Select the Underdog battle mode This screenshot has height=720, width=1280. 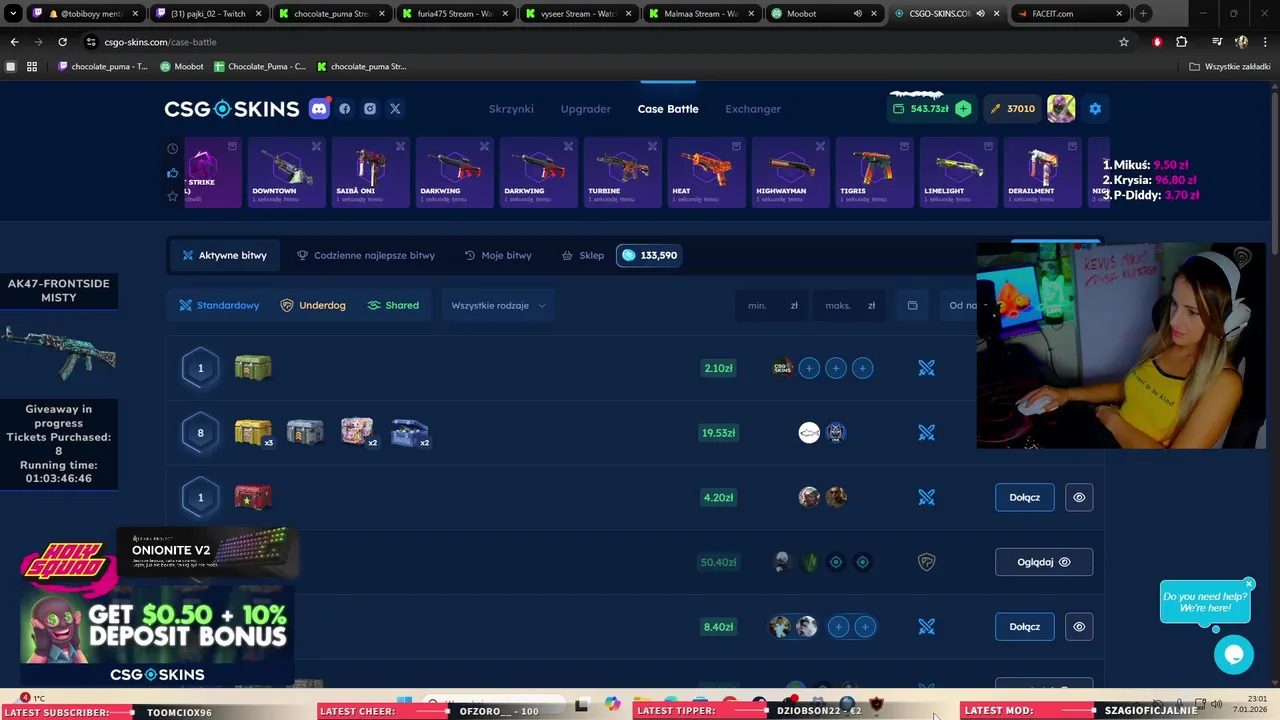(313, 305)
